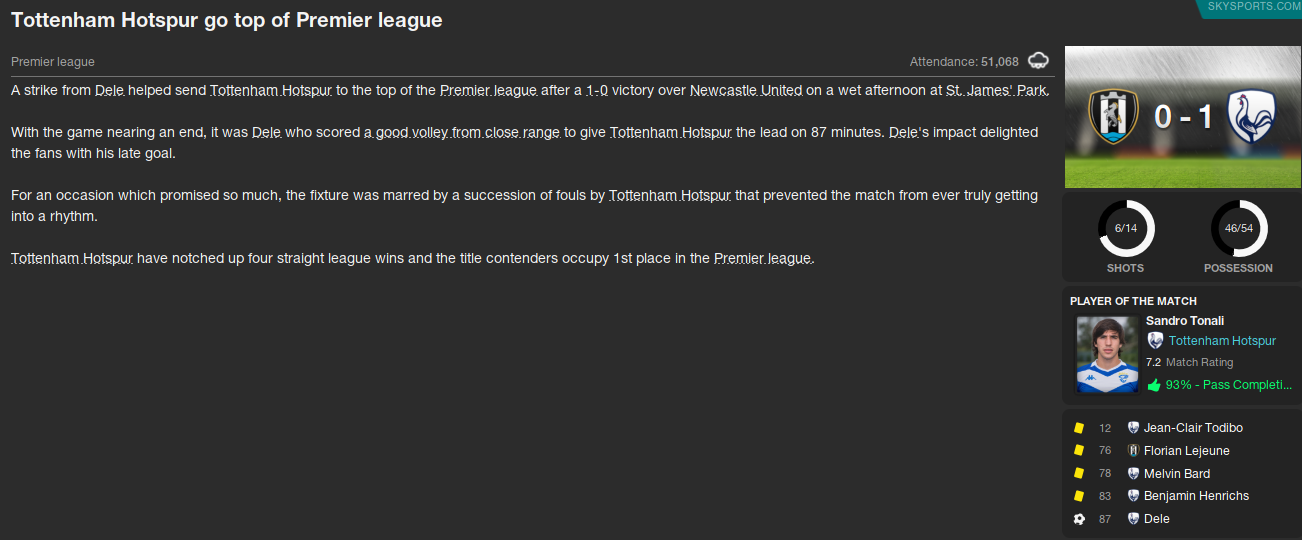Screen dimensions: 1302x540
Task: Click the club badge next to Melvin Bard
Action: (1133, 474)
